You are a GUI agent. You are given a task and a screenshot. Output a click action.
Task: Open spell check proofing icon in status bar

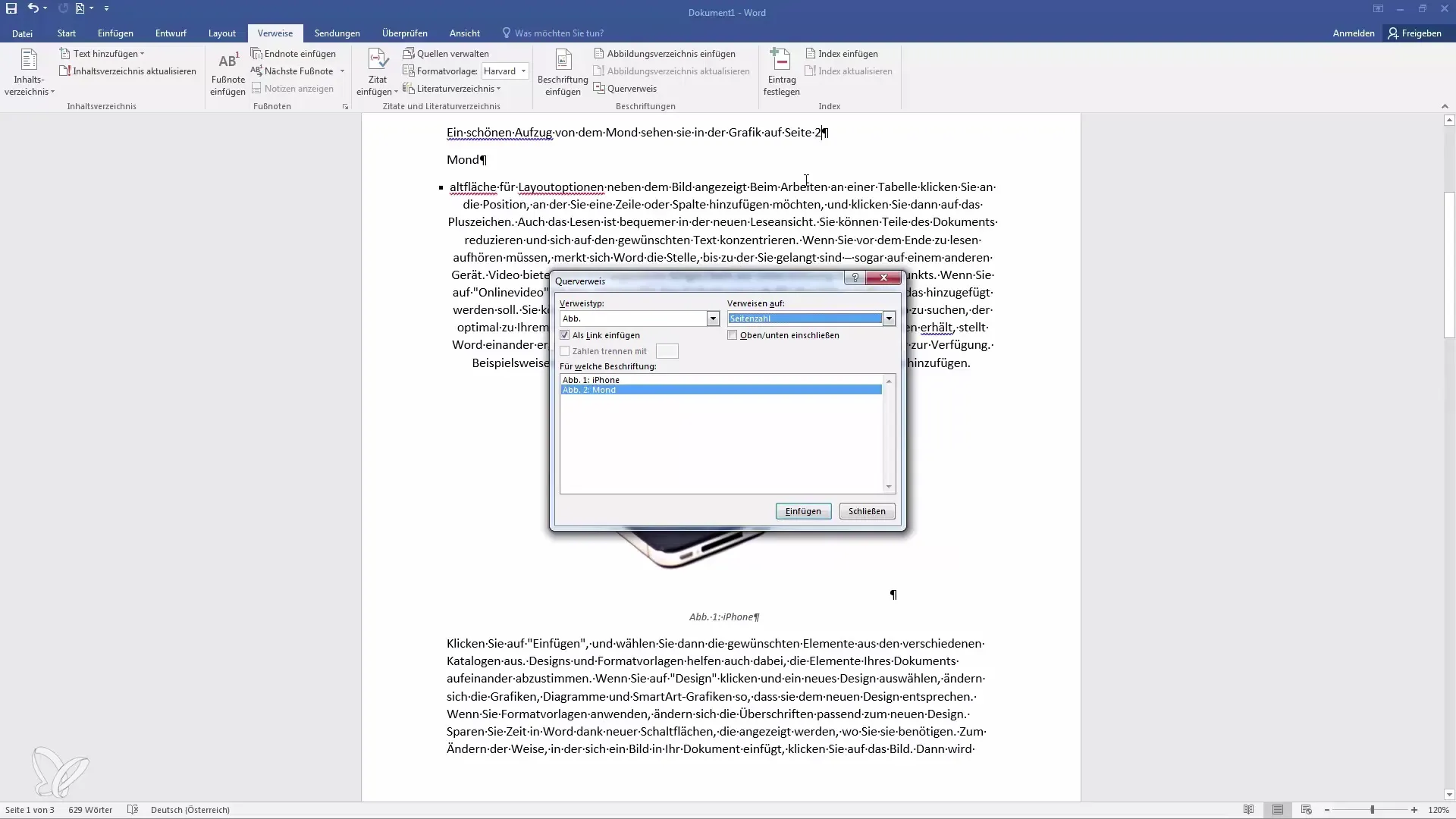(133, 810)
